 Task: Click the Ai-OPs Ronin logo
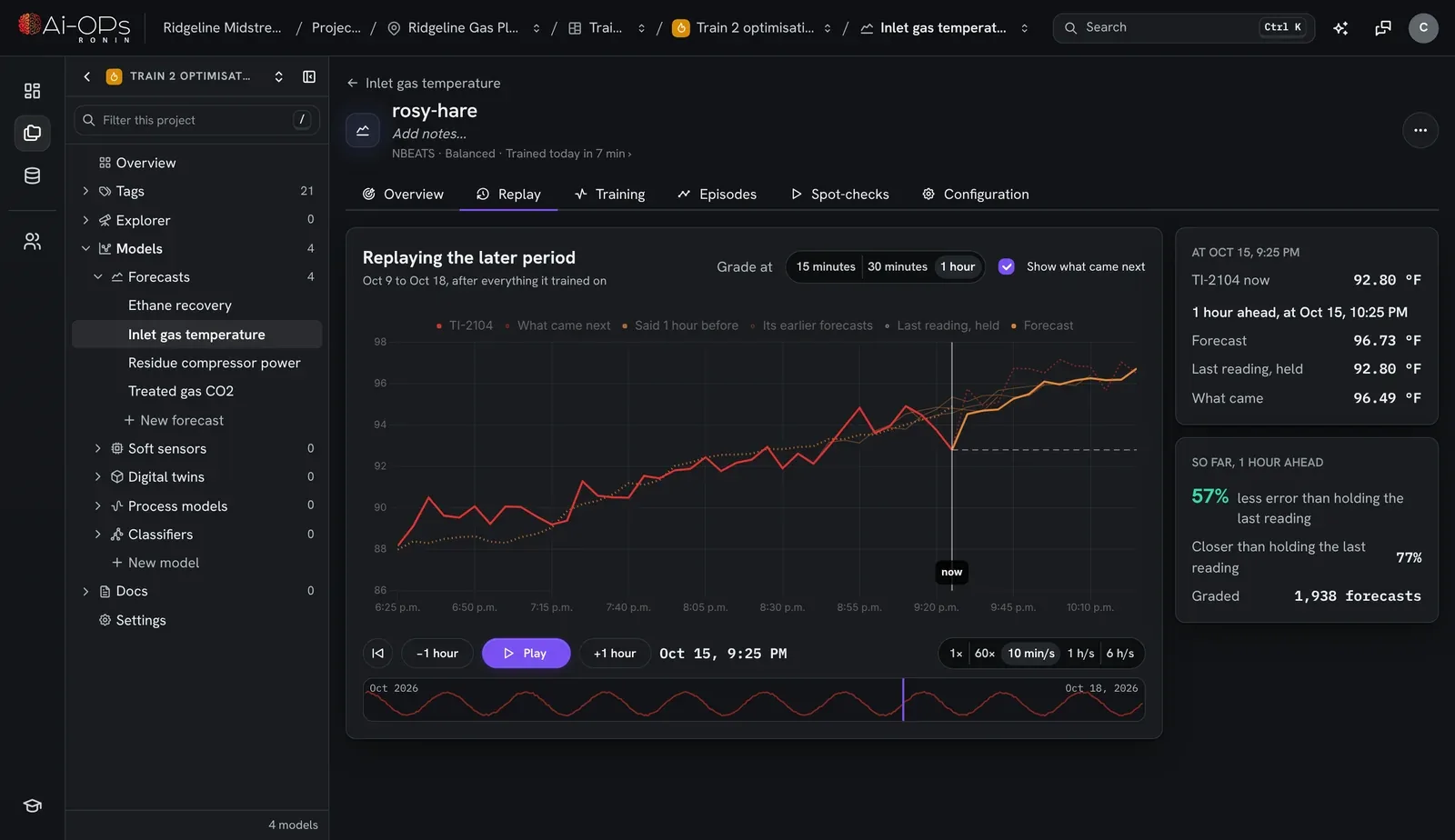coord(75,27)
